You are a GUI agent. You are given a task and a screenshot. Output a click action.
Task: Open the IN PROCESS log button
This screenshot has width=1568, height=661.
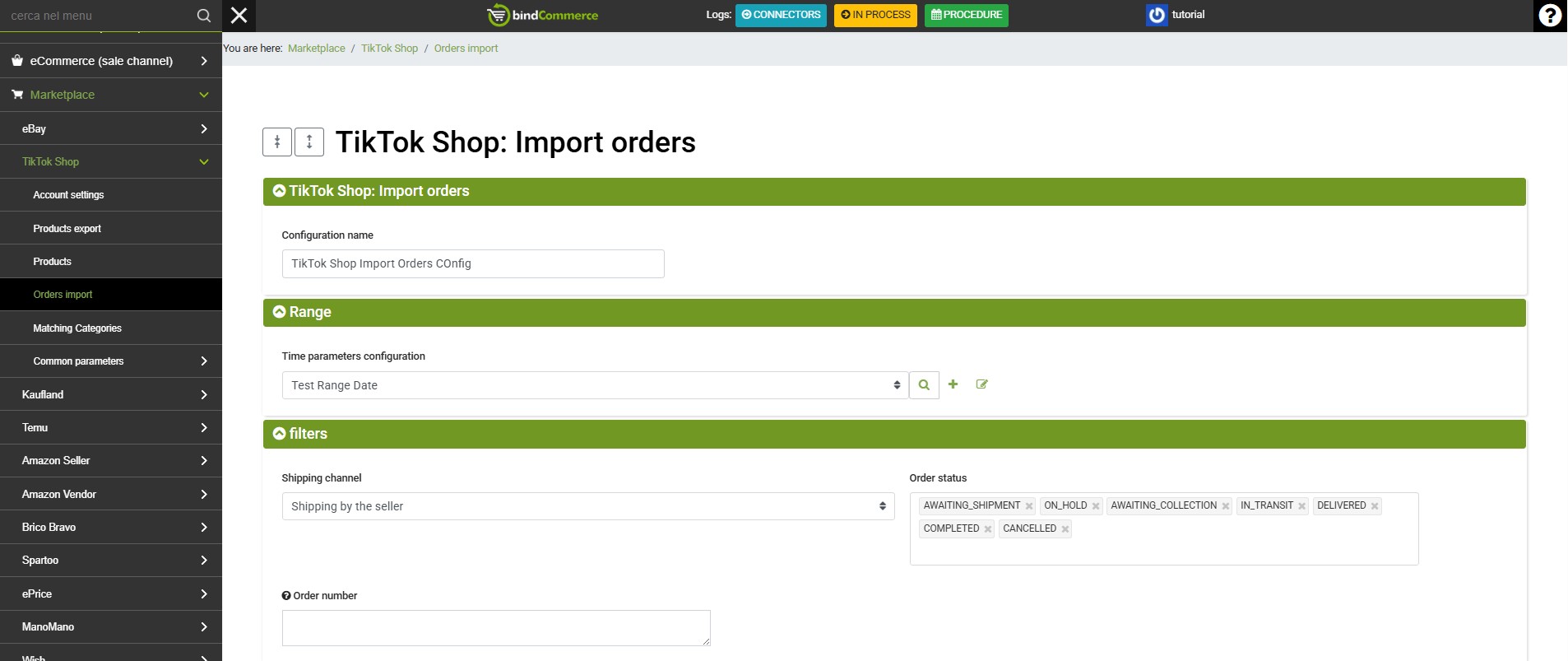click(875, 15)
